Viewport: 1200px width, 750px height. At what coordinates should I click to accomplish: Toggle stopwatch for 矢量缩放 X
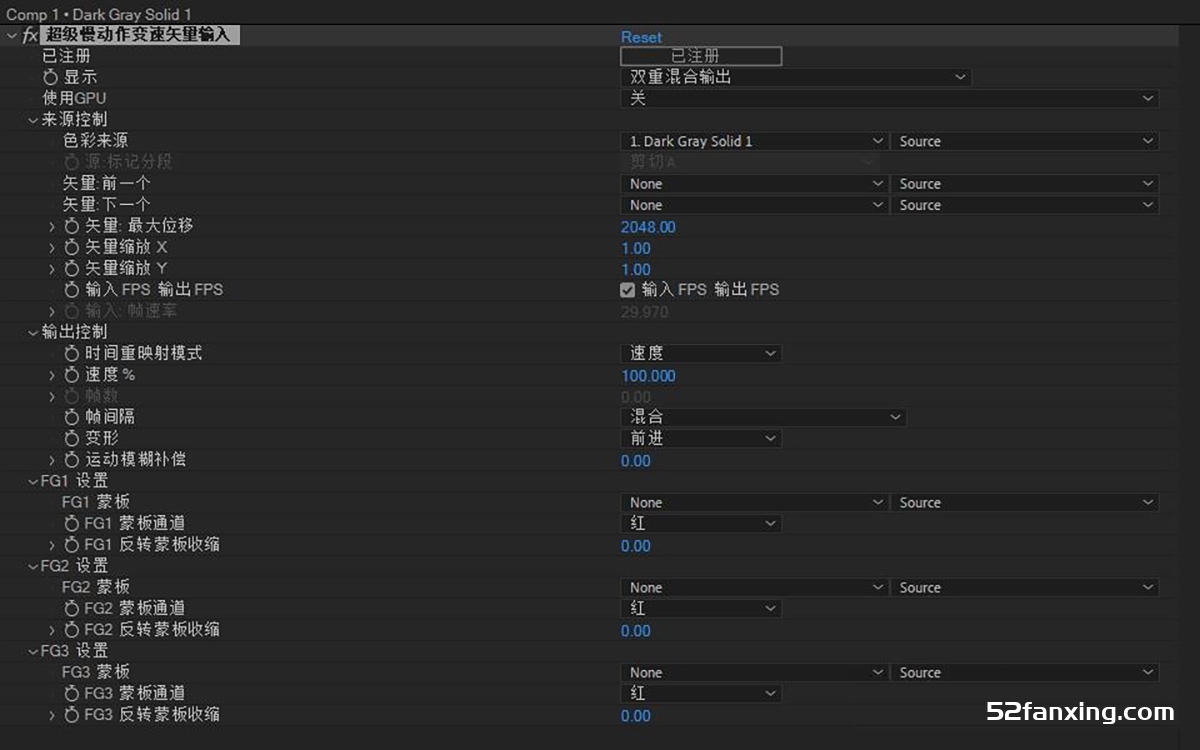72,248
